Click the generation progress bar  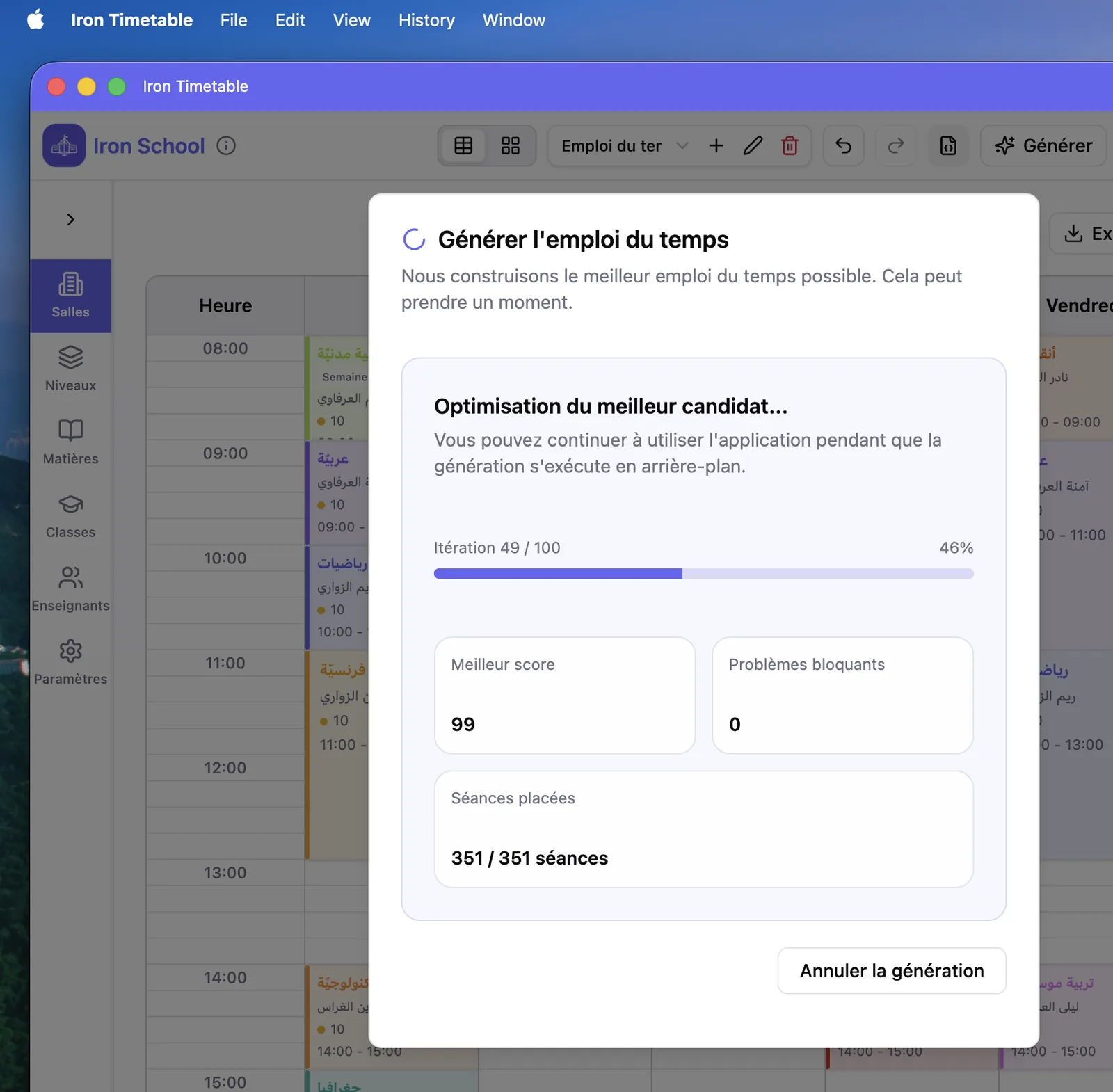(x=703, y=574)
